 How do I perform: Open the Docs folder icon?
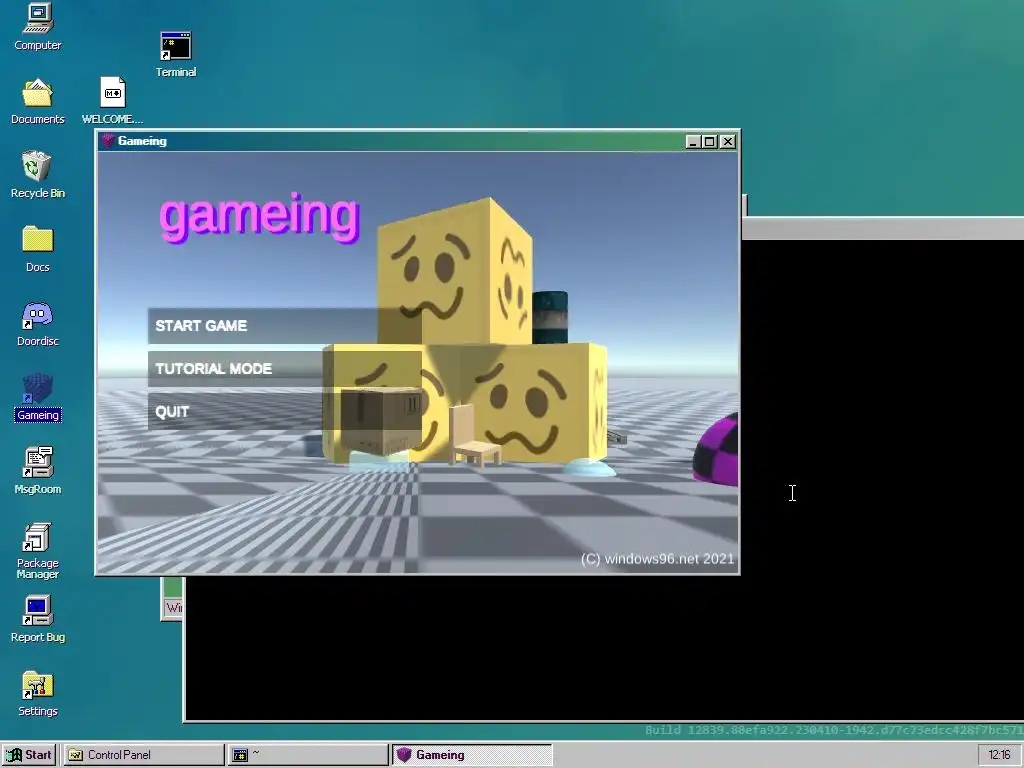[37, 249]
